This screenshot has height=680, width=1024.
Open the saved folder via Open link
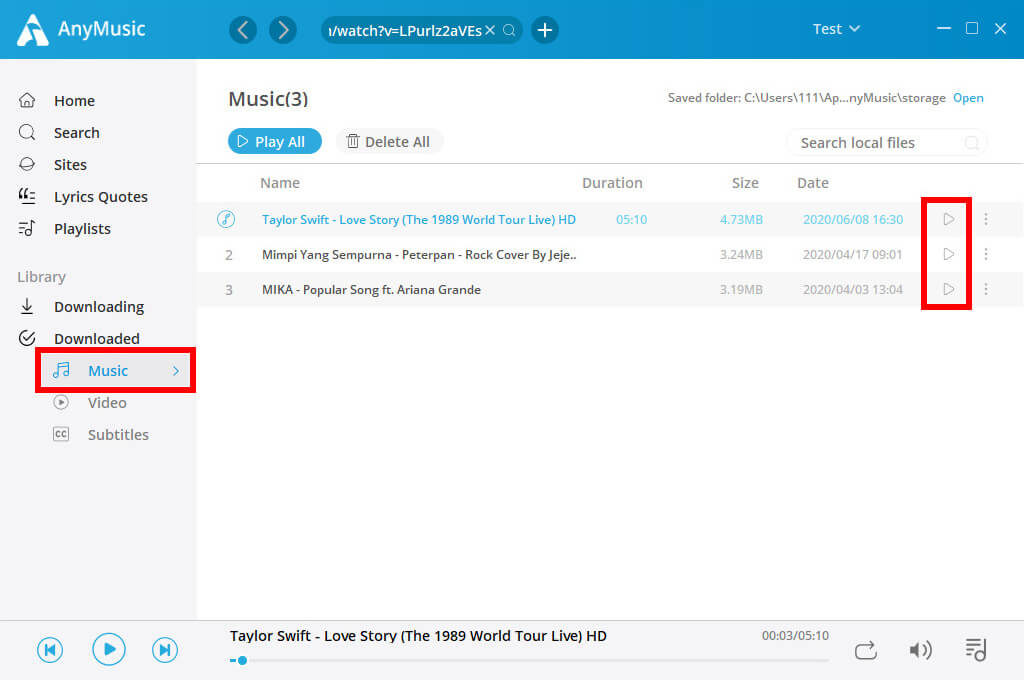click(x=968, y=97)
